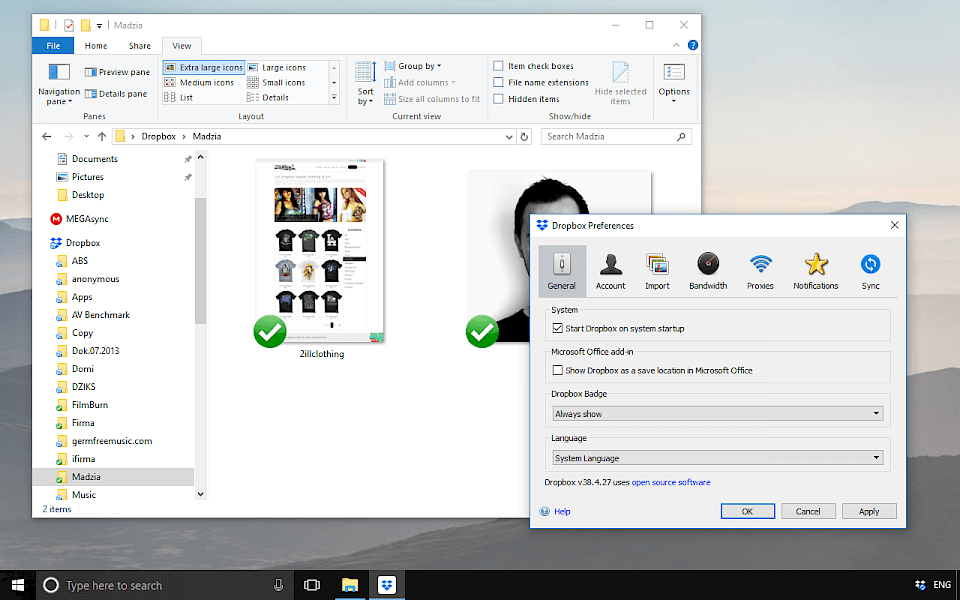Screen dimensions: 960x600
Task: Open the Notifications star tab
Action: coord(816,271)
